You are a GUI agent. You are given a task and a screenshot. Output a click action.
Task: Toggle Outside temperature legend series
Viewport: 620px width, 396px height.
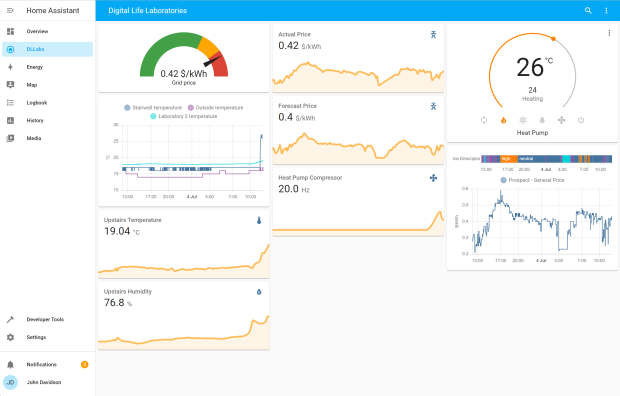tap(215, 108)
